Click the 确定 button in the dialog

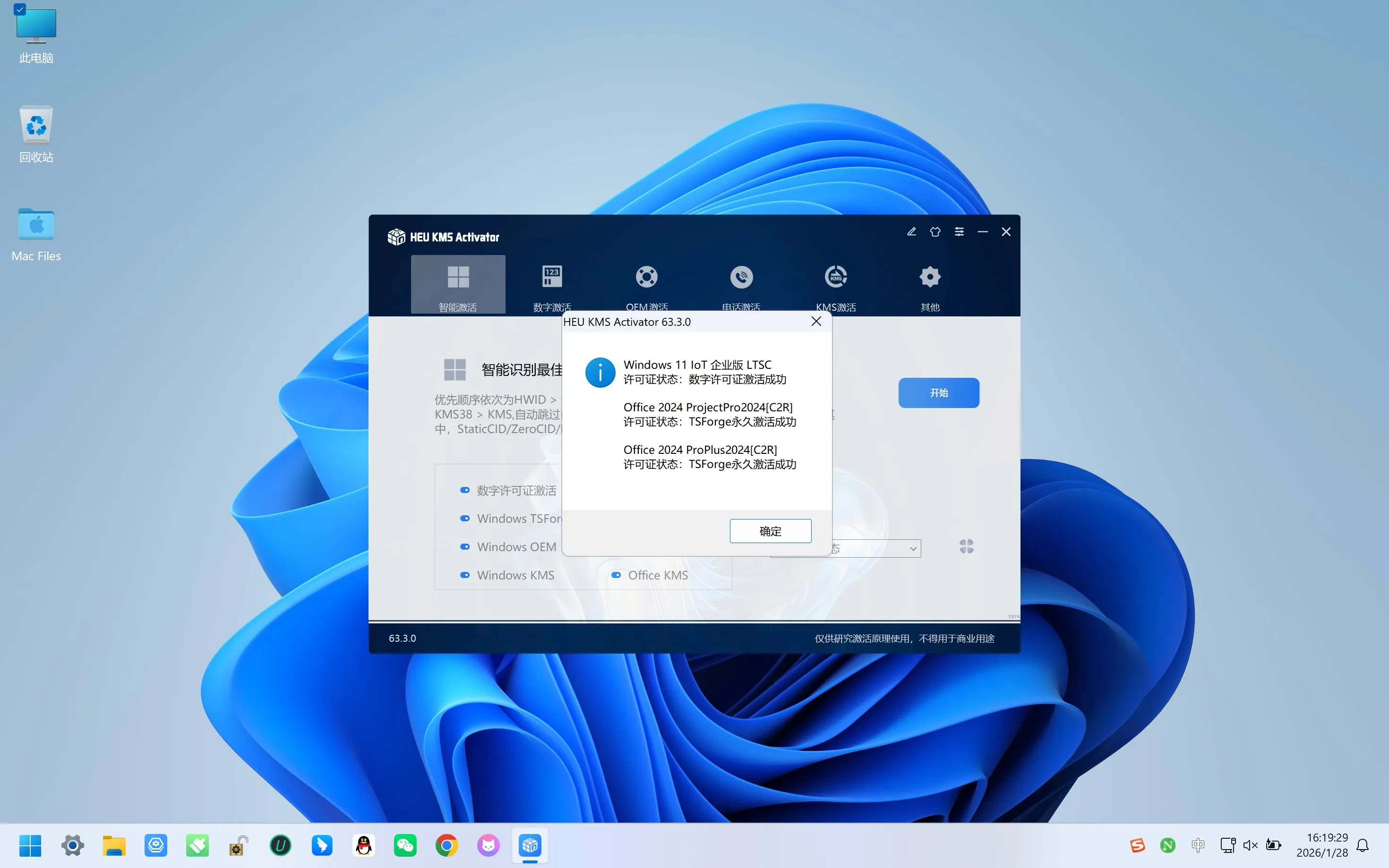click(x=770, y=531)
